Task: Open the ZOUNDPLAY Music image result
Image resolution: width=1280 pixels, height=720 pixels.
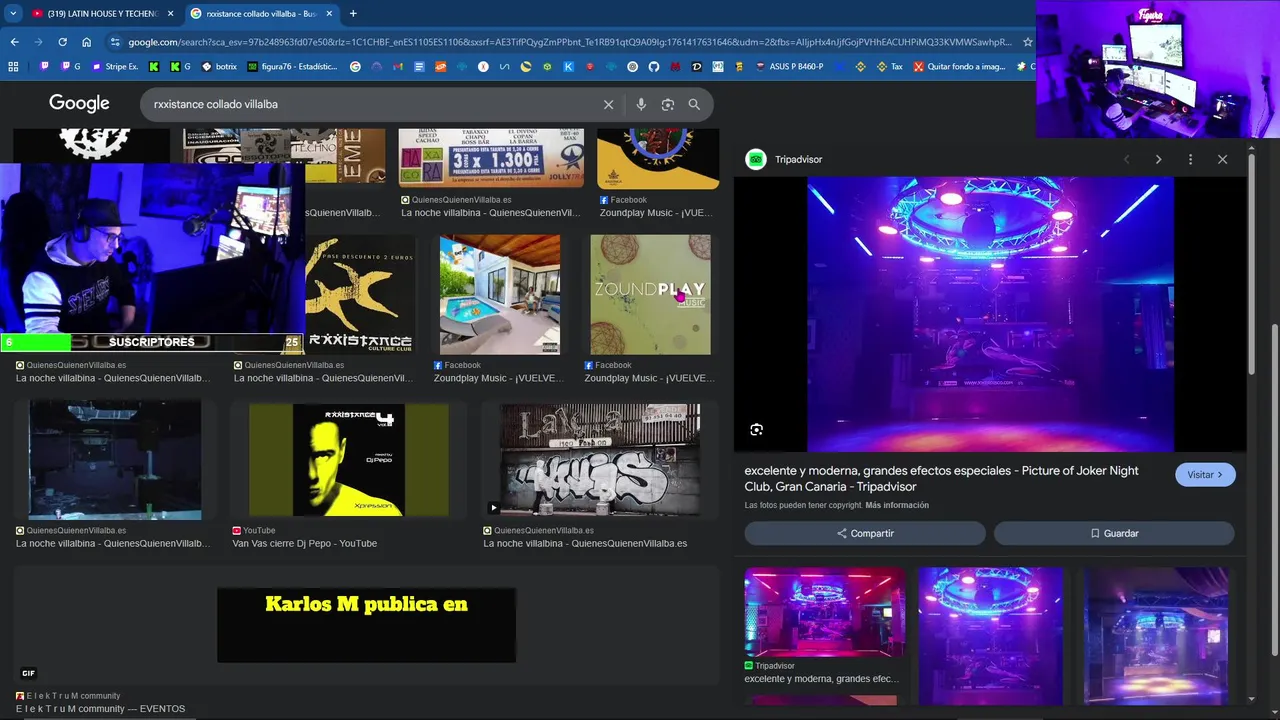Action: tap(651, 295)
